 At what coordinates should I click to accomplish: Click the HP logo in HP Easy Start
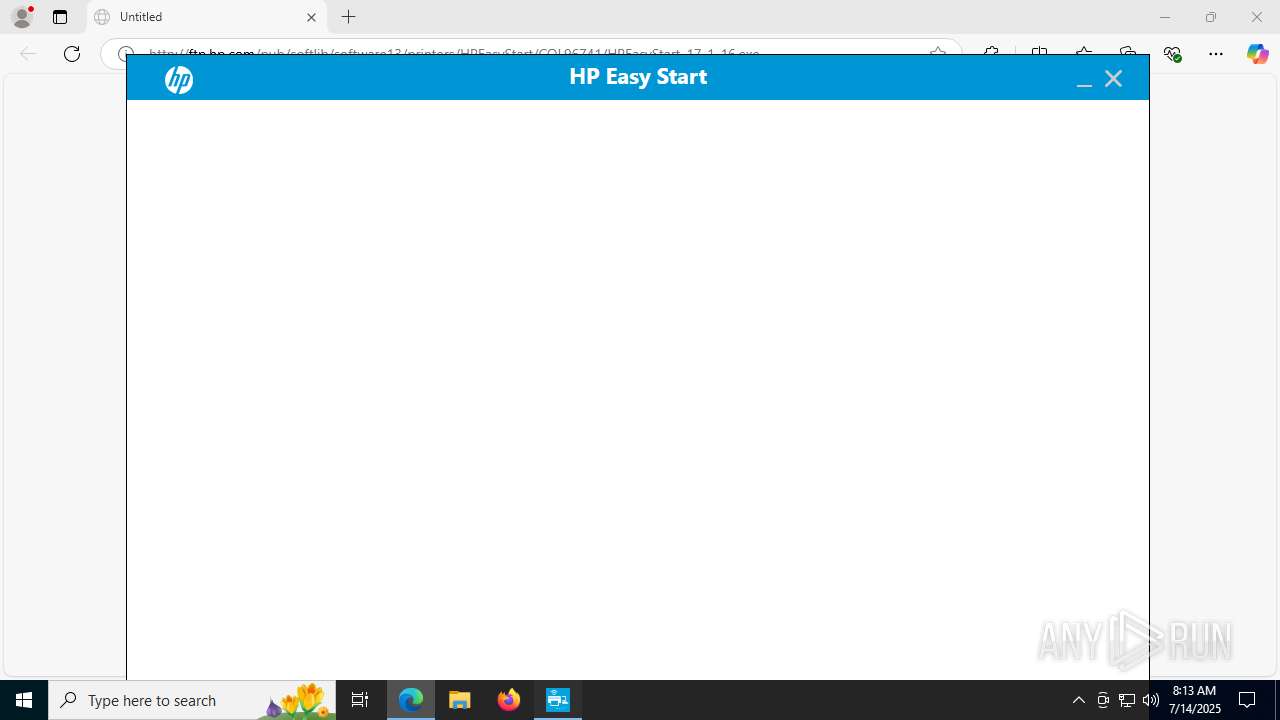coord(179,79)
